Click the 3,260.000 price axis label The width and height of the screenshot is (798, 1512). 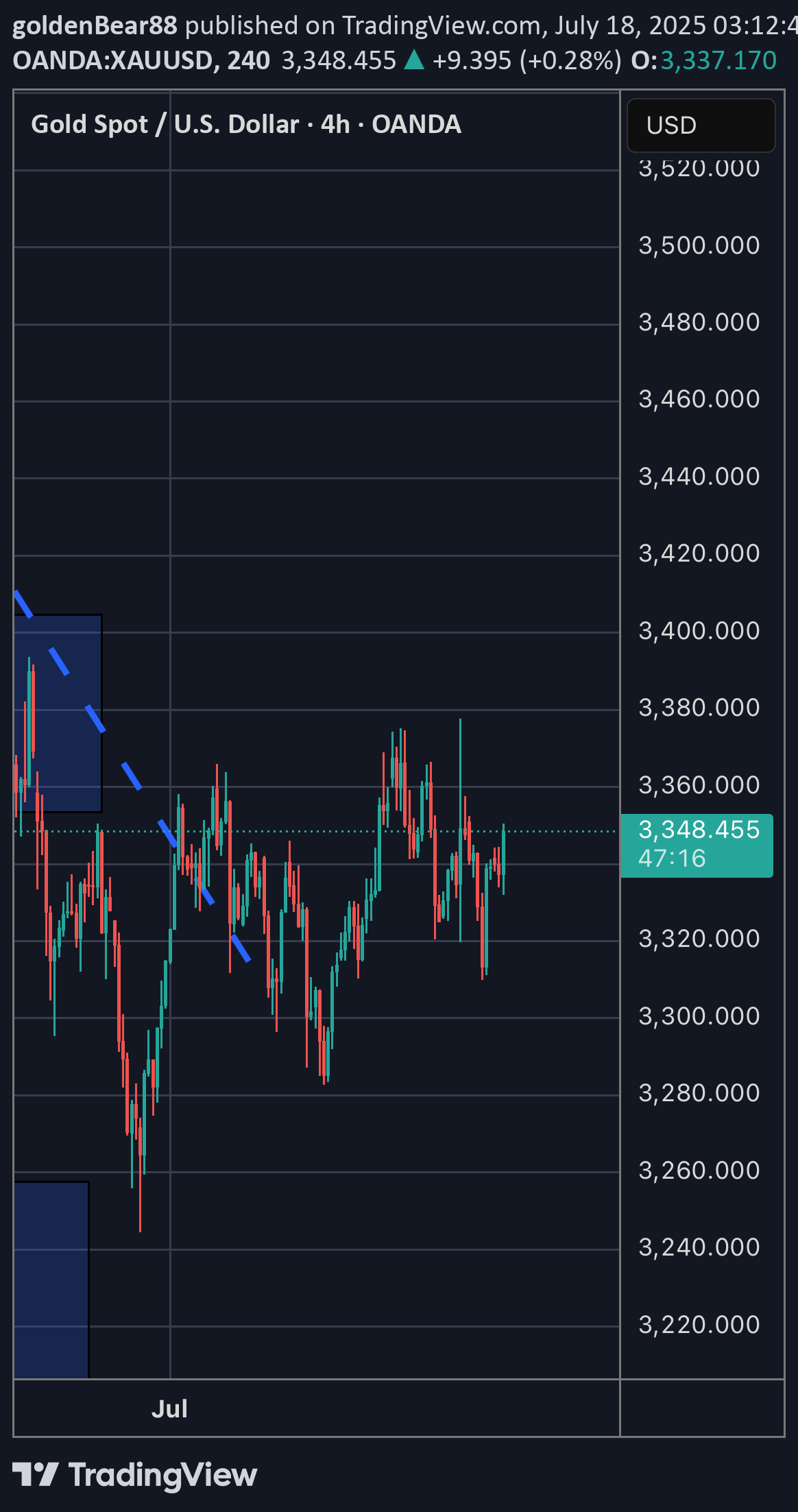pos(699,1170)
